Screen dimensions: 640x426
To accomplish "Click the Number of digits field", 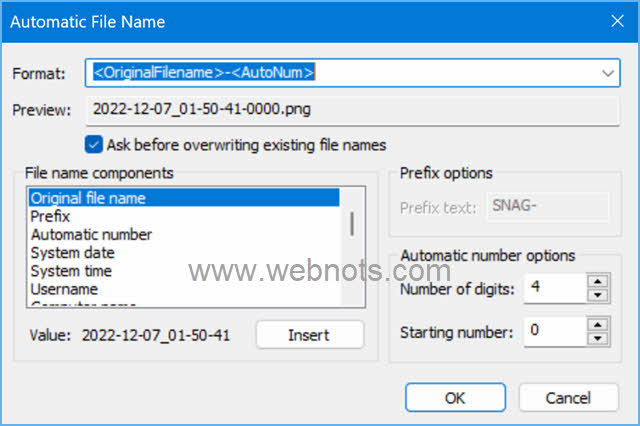I will point(553,289).
